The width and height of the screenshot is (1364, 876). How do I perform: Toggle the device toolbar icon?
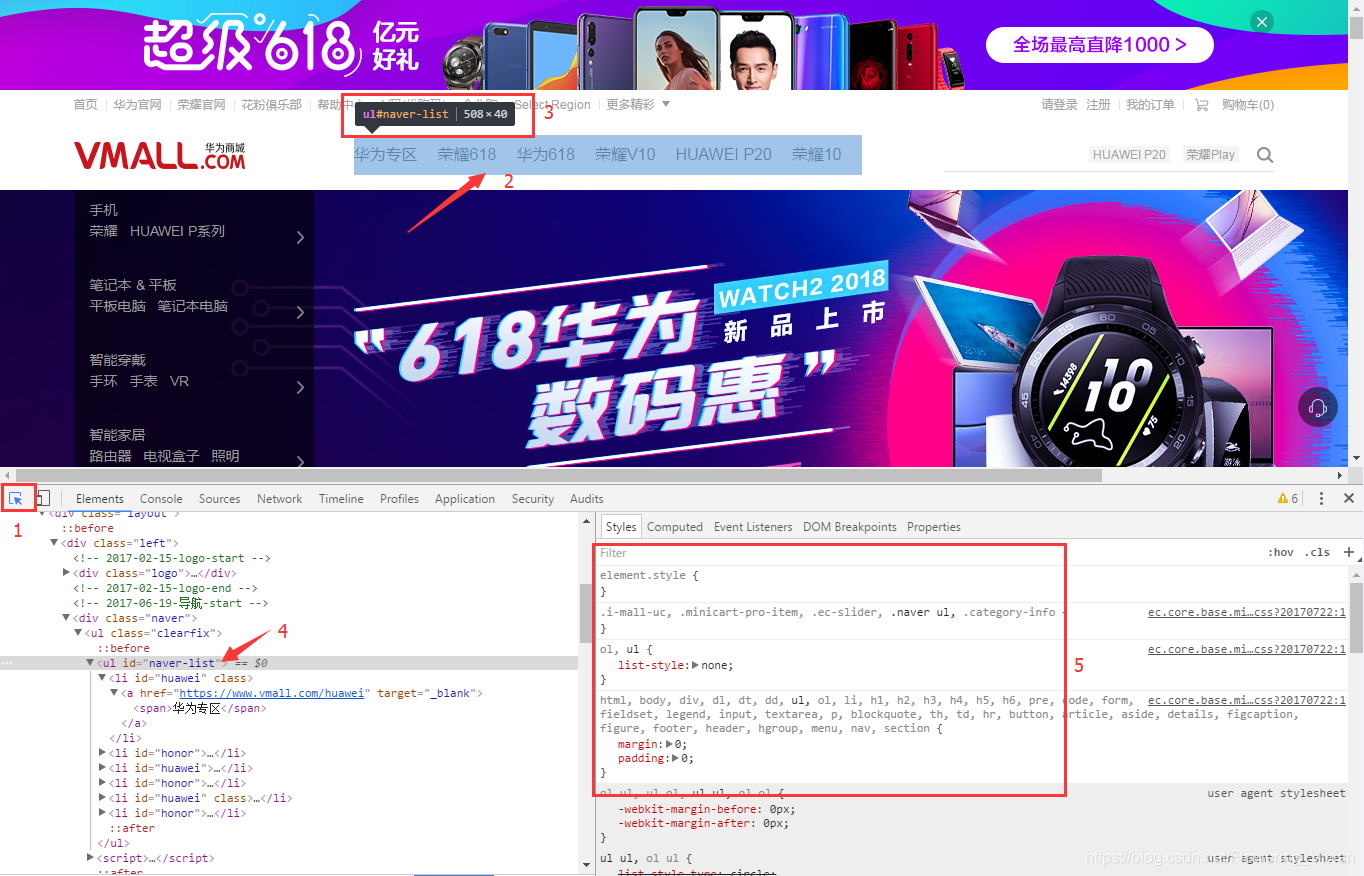(x=43, y=498)
